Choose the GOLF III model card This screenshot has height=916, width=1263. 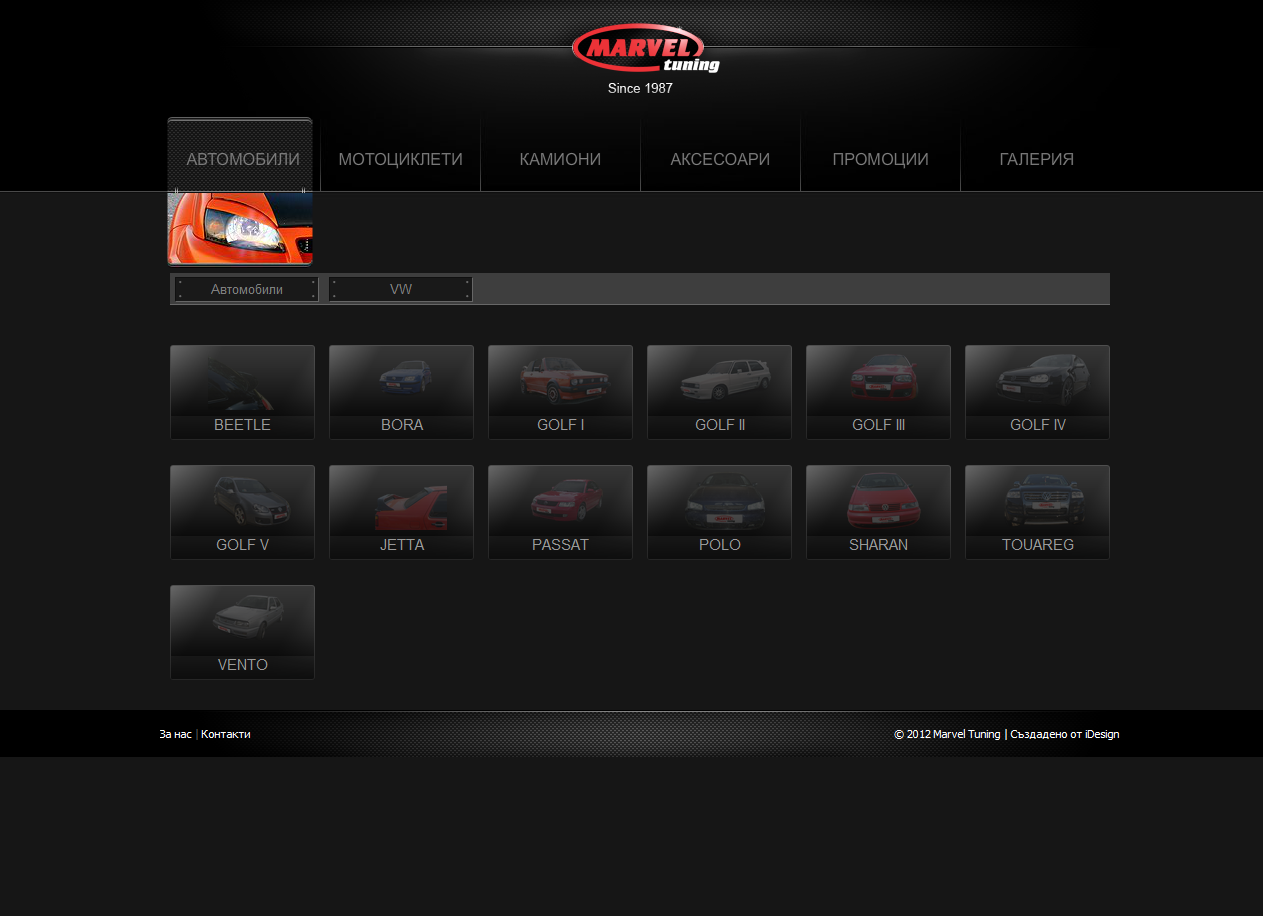point(878,392)
